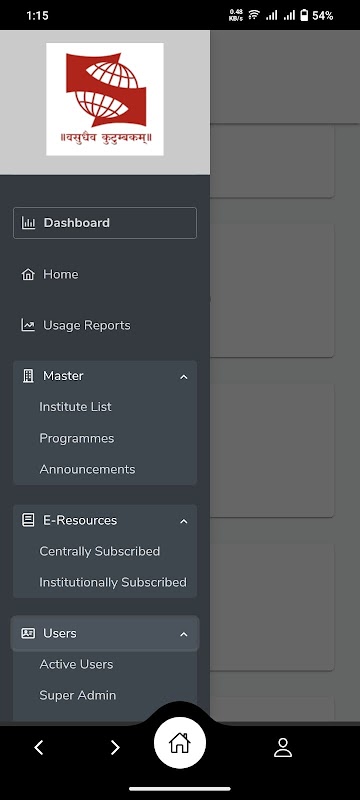The height and width of the screenshot is (800, 360).
Task: Collapse the Master section chevron
Action: 184,377
